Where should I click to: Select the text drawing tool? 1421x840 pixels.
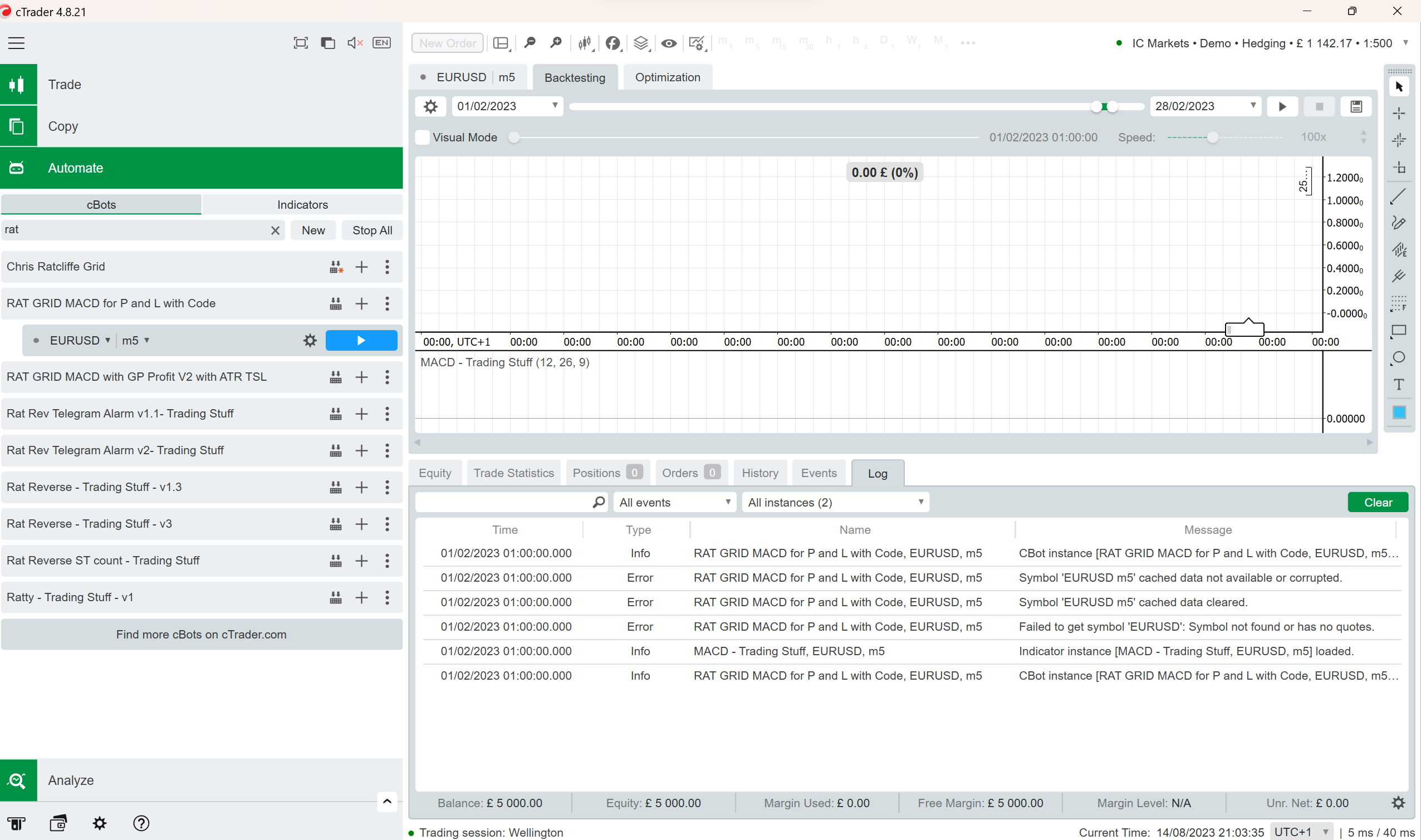pos(1399,385)
